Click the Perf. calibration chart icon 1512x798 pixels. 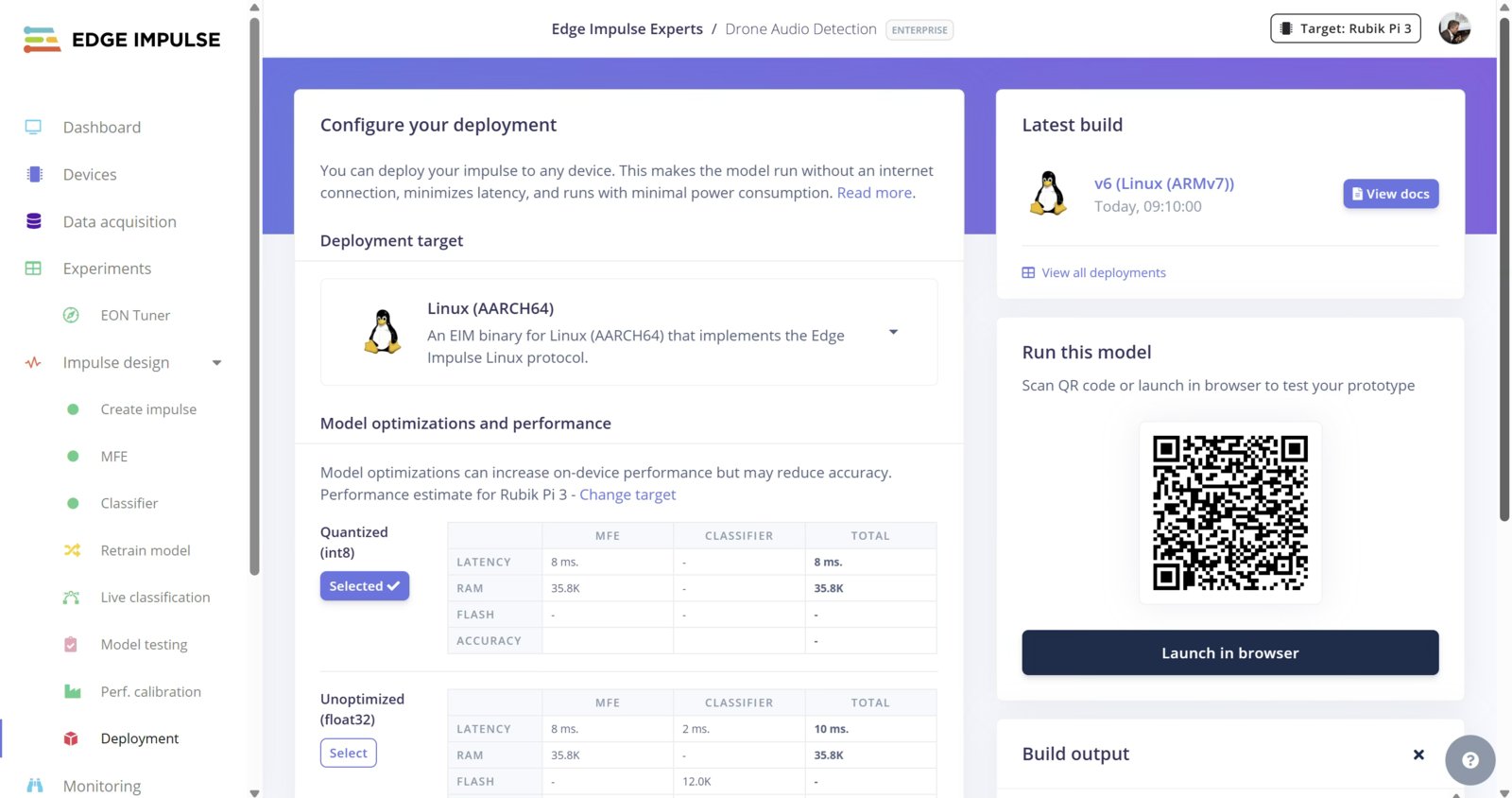pos(72,691)
